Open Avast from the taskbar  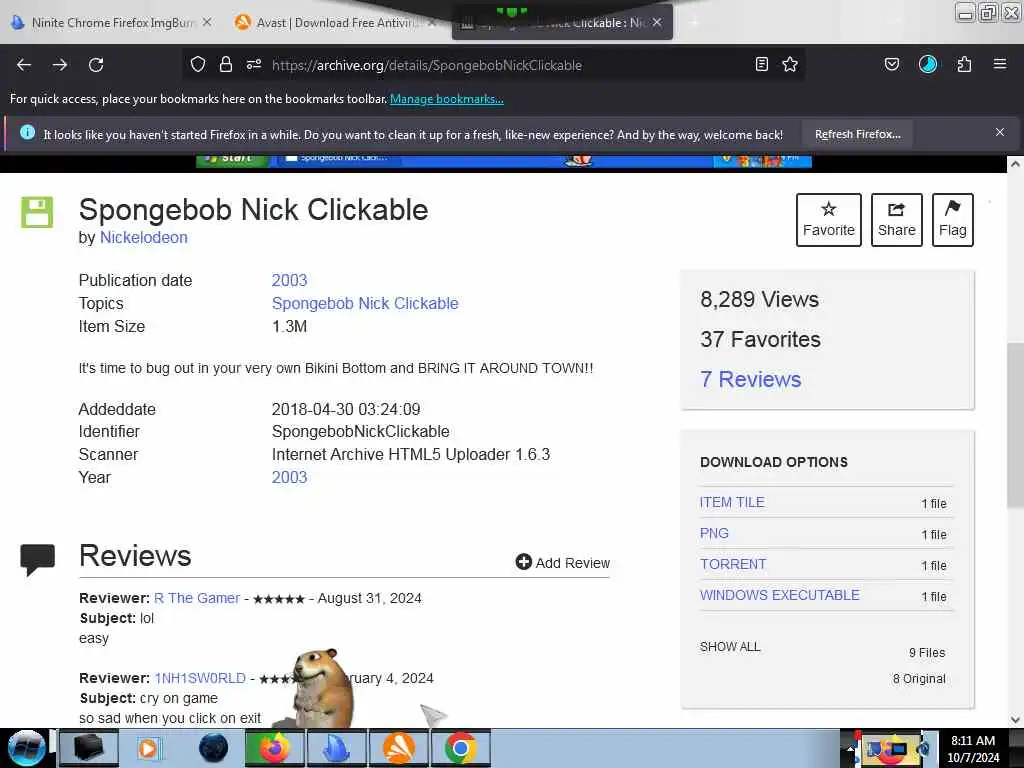coord(398,748)
